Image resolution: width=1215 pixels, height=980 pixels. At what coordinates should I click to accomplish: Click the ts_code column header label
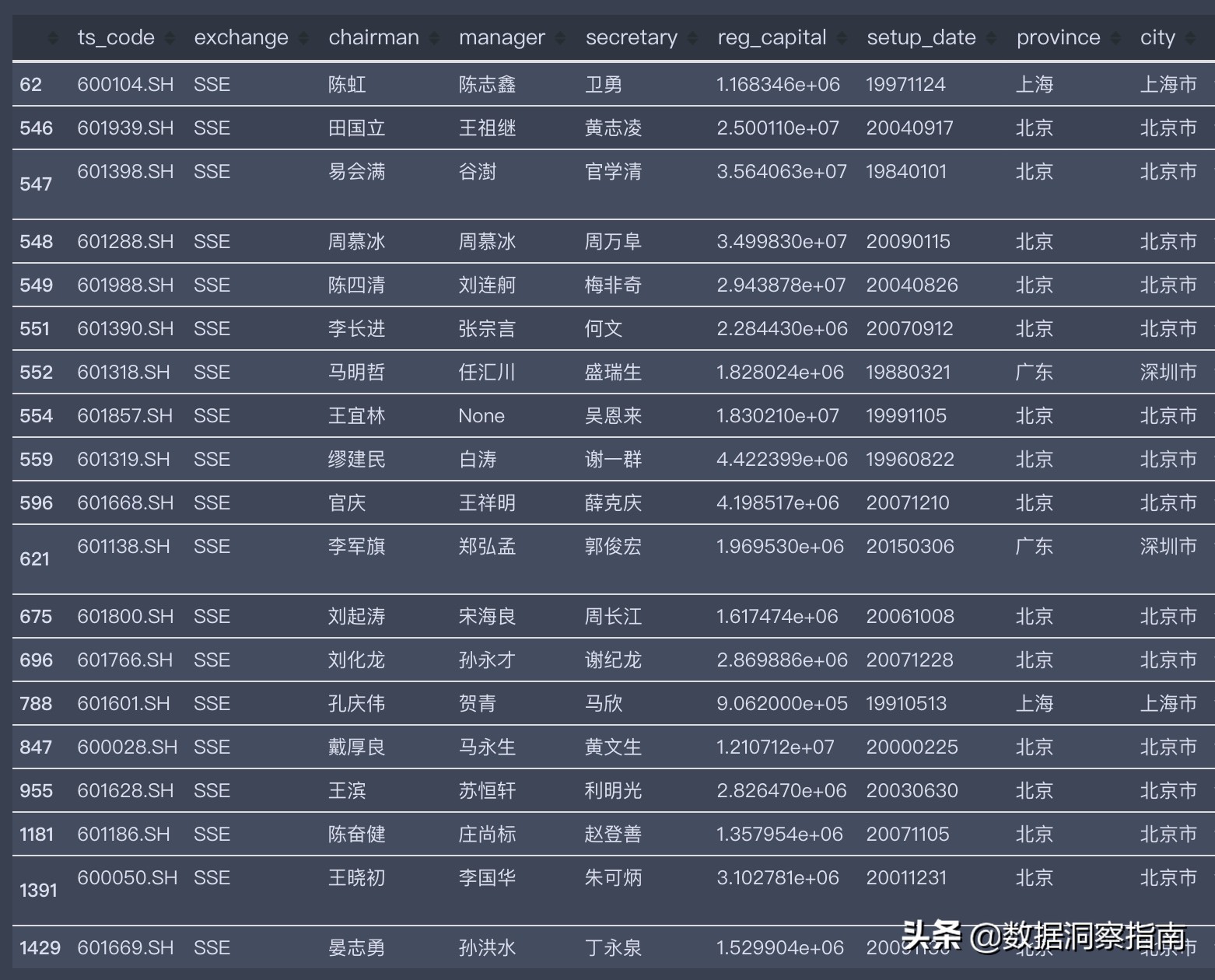click(115, 37)
